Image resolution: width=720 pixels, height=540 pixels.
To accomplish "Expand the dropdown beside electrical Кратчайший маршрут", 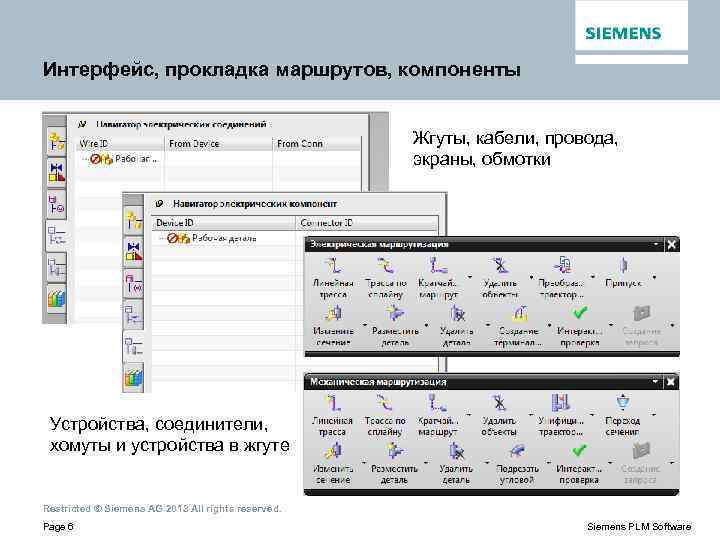I will click(470, 277).
